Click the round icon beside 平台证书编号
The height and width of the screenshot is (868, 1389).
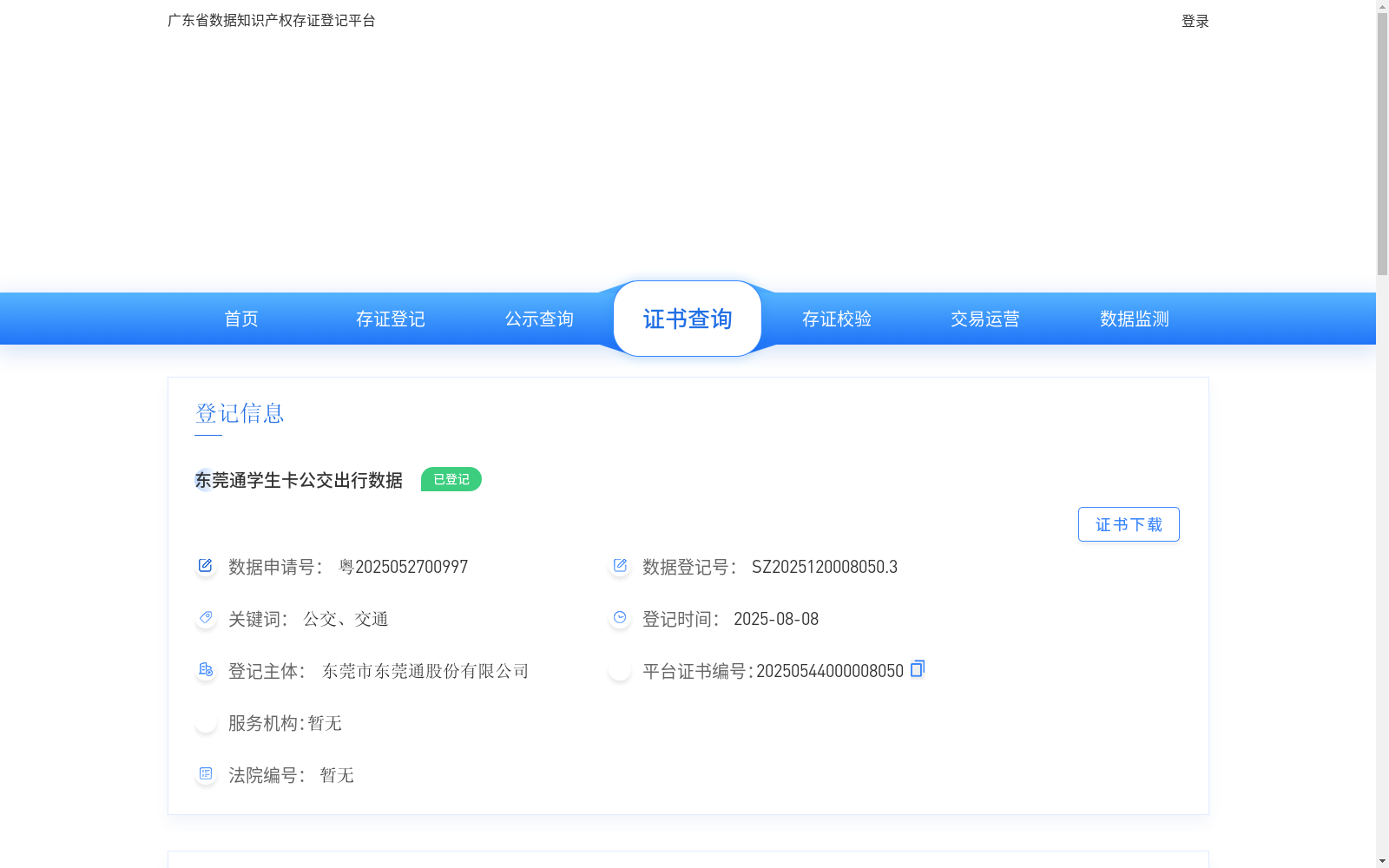coord(620,670)
